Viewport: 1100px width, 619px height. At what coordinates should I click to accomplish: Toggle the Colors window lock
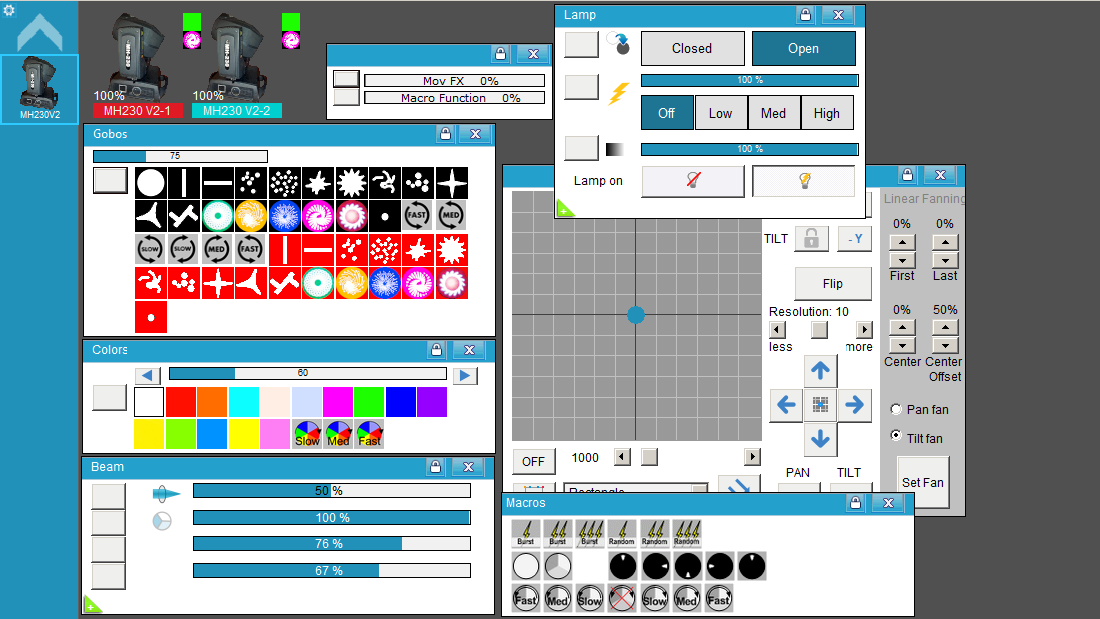[x=436, y=350]
